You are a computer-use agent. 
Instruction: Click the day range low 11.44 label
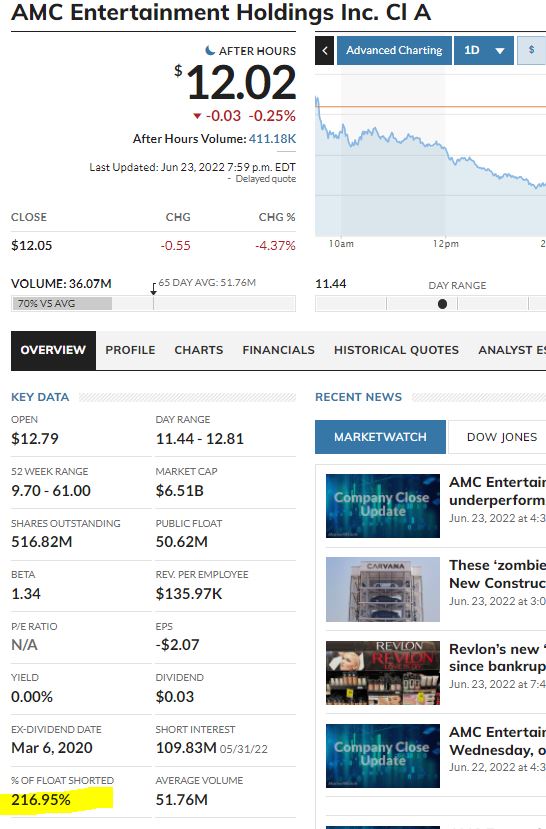tap(331, 284)
